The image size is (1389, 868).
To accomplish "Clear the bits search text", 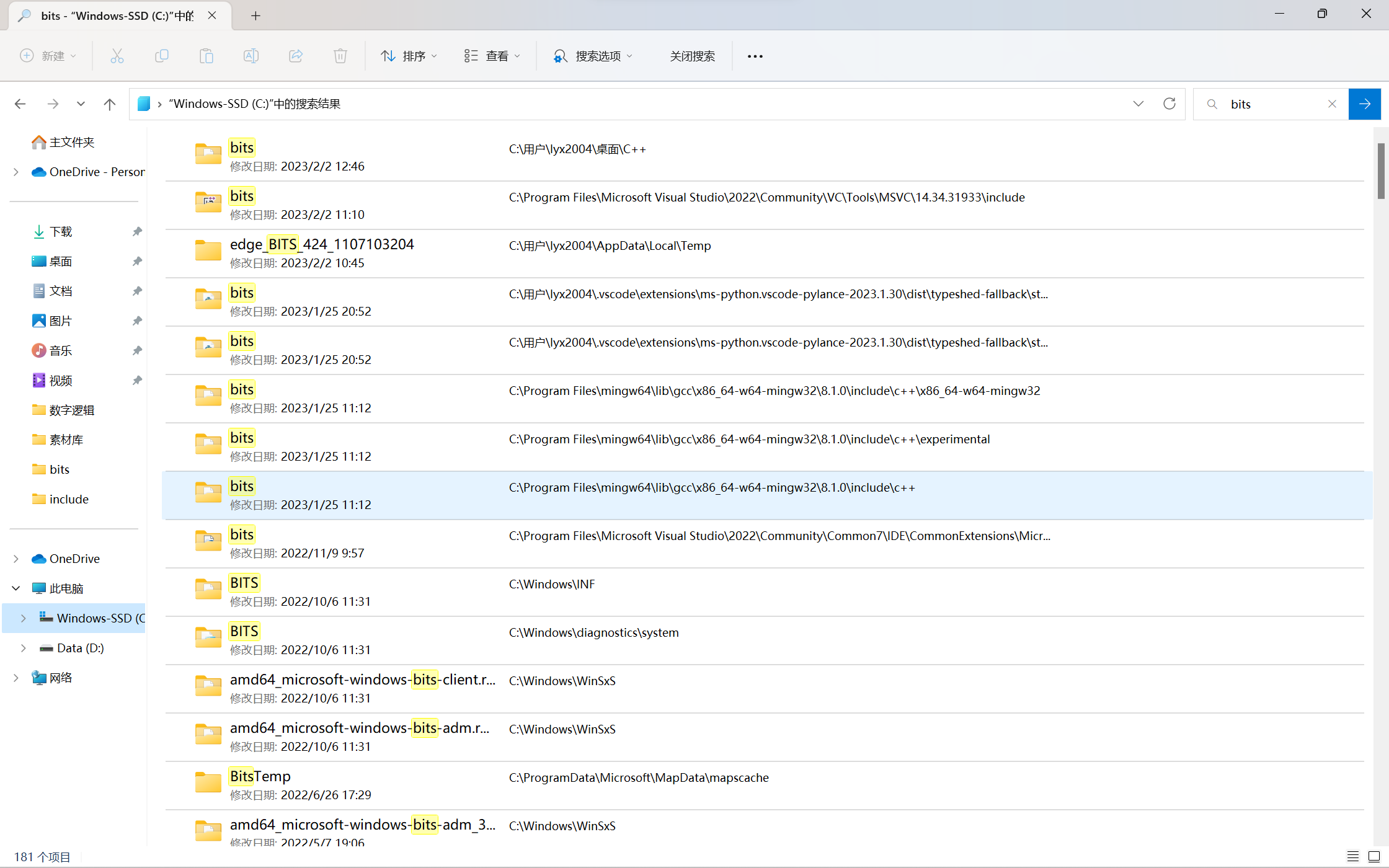I will point(1332,104).
